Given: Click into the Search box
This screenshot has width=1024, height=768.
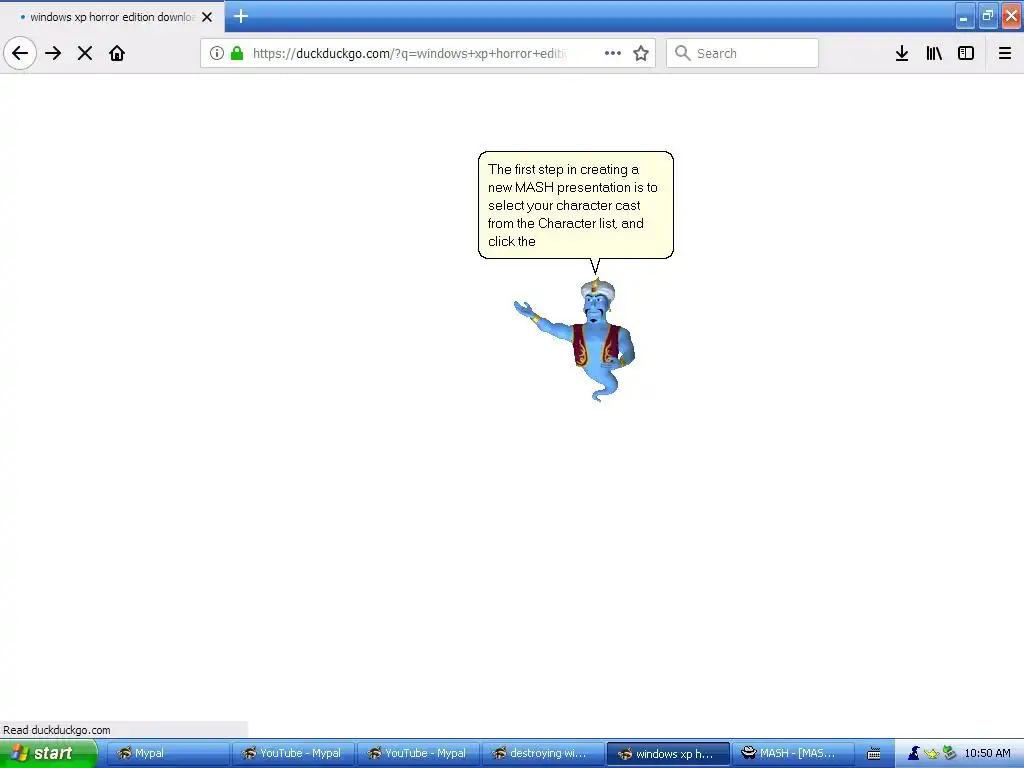Looking at the screenshot, I should [x=743, y=53].
